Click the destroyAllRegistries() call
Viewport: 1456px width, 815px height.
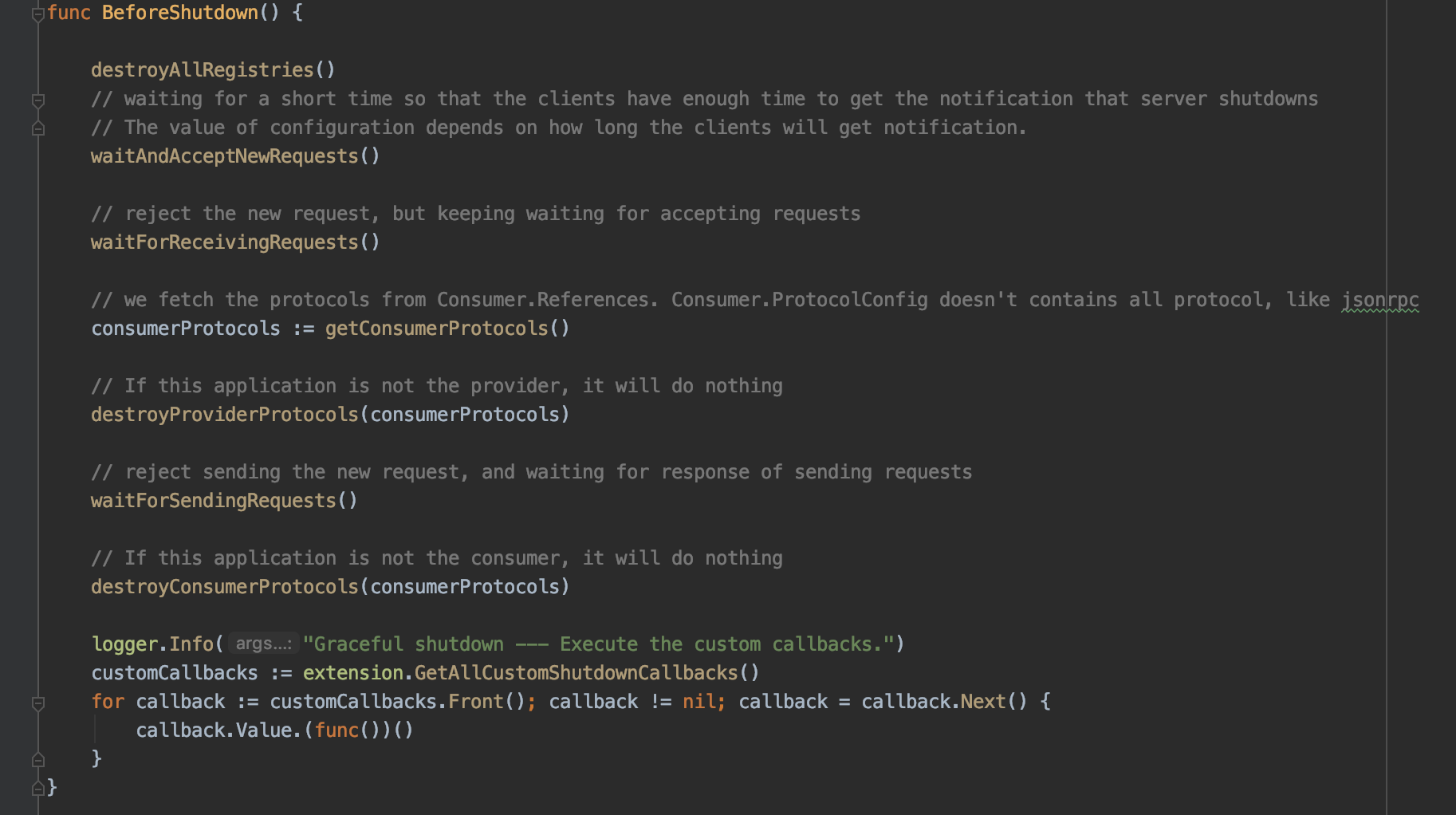pos(213,70)
